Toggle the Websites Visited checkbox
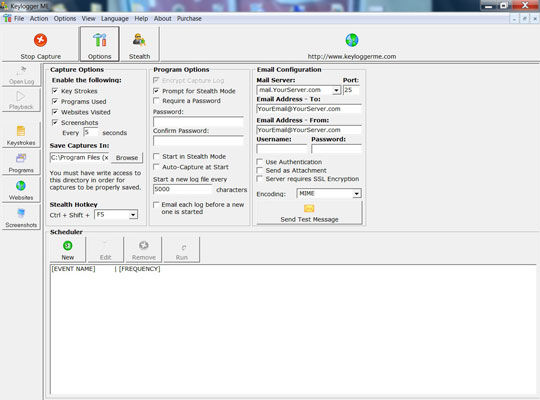This screenshot has width=540, height=400. pos(55,112)
